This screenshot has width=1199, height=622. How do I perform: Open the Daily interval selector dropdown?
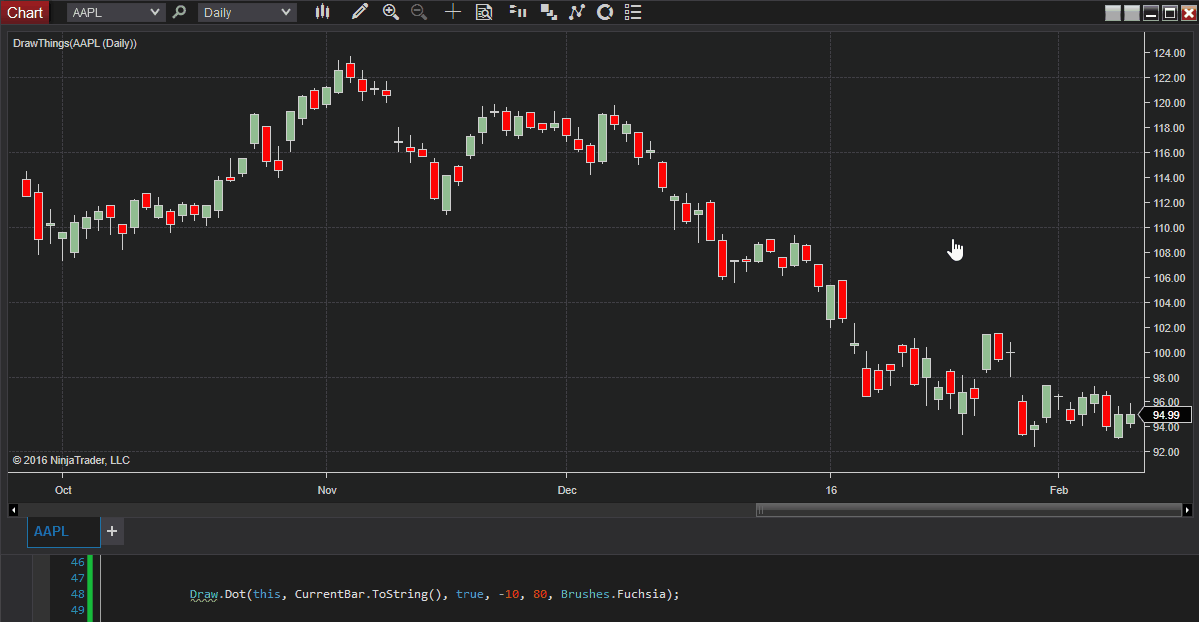click(247, 12)
